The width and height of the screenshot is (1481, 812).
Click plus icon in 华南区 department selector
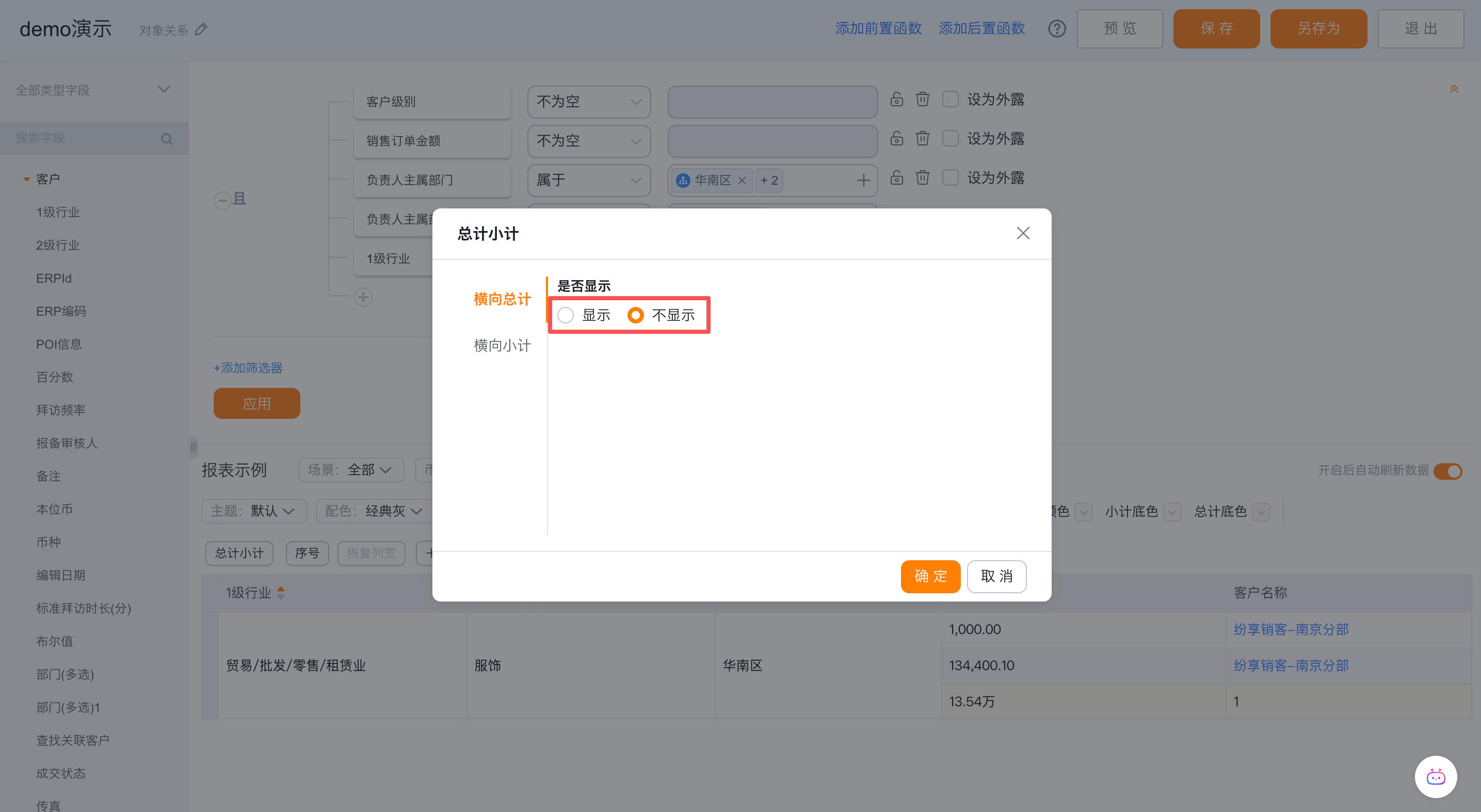pos(863,181)
